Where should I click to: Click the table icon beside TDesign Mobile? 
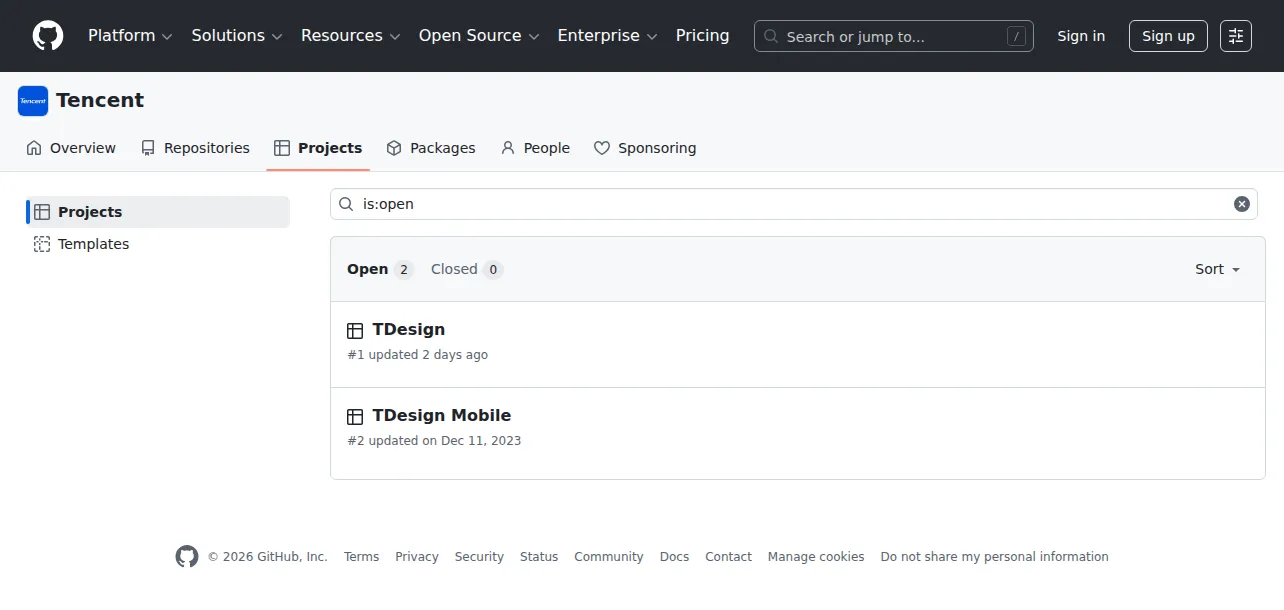[x=355, y=417]
